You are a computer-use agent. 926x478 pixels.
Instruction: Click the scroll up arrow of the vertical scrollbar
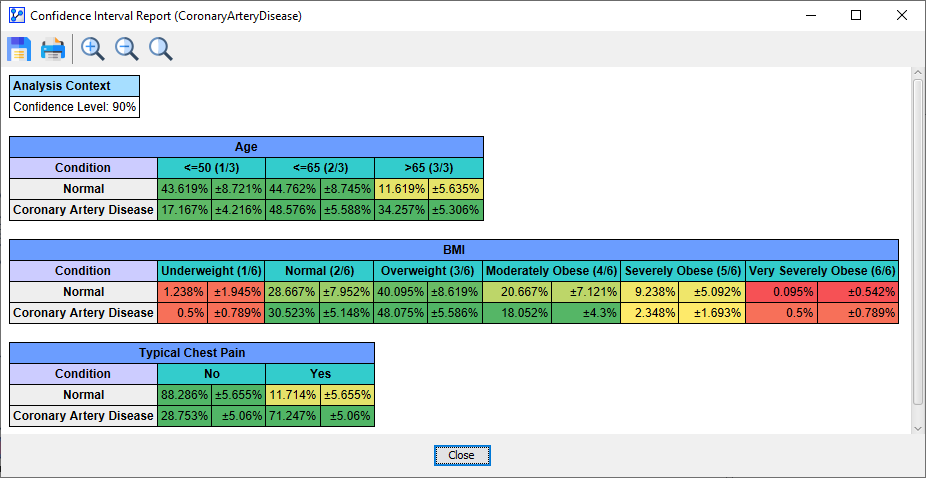tap(918, 74)
